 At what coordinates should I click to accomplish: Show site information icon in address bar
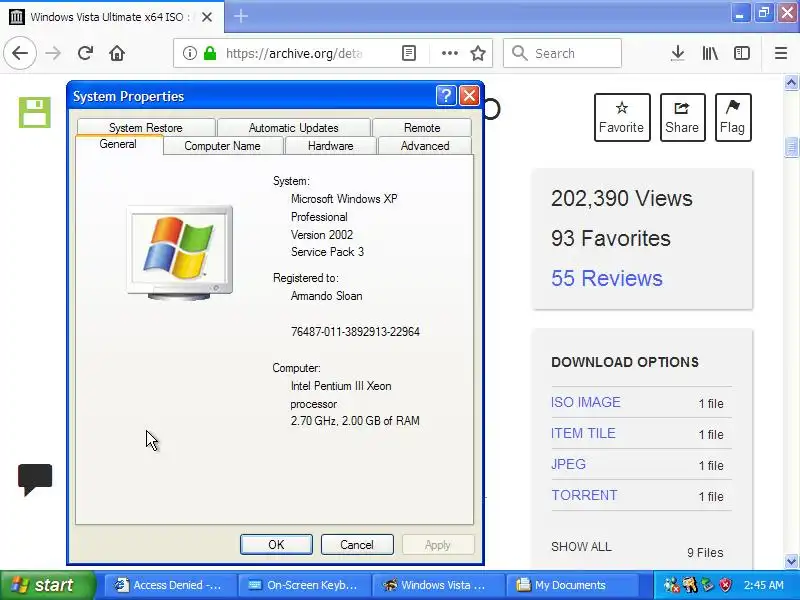(x=189, y=53)
